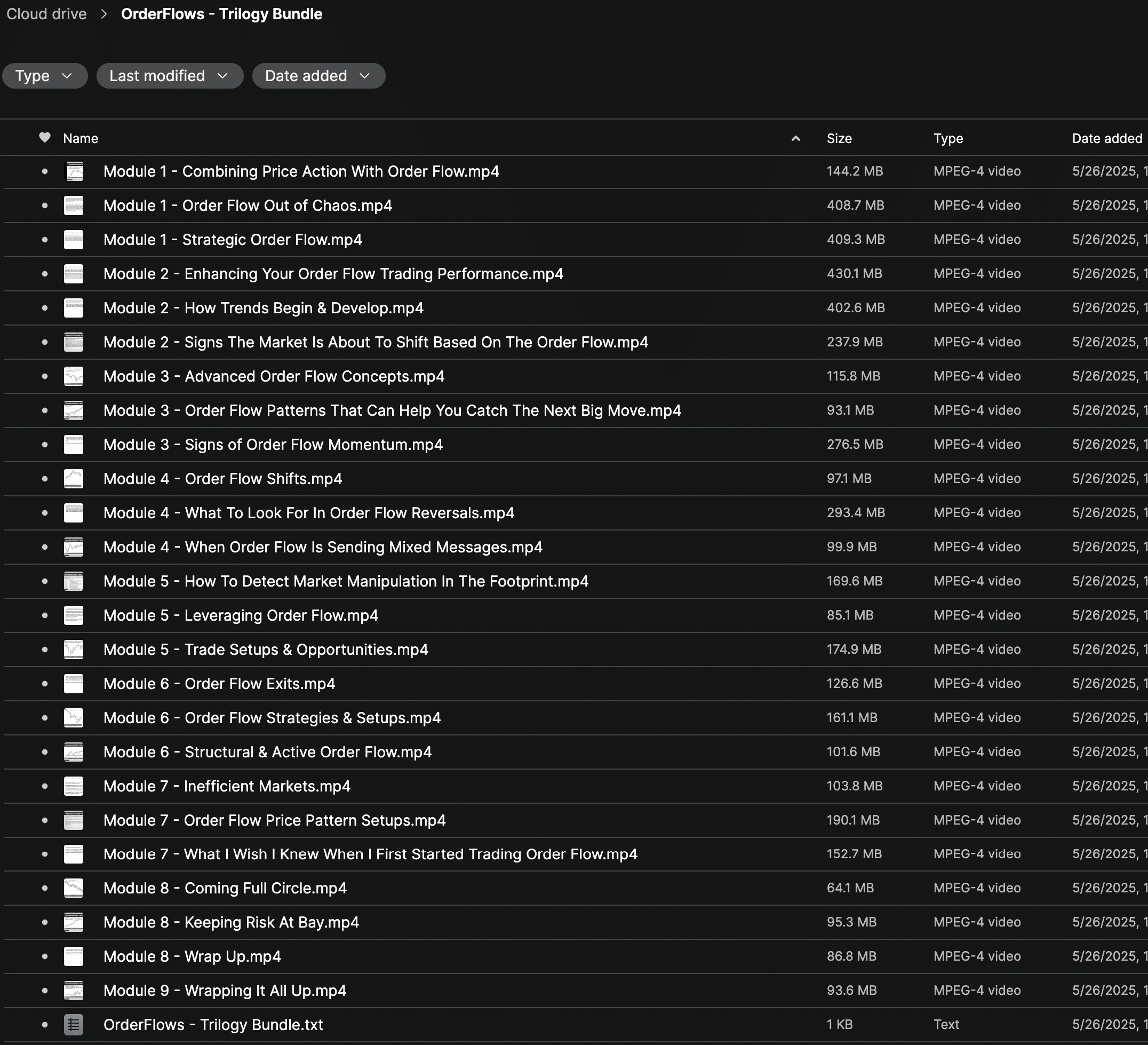The width and height of the screenshot is (1148, 1045).
Task: Toggle favorite dot for Module 1 Strategic Order Flow
Action: coord(44,240)
